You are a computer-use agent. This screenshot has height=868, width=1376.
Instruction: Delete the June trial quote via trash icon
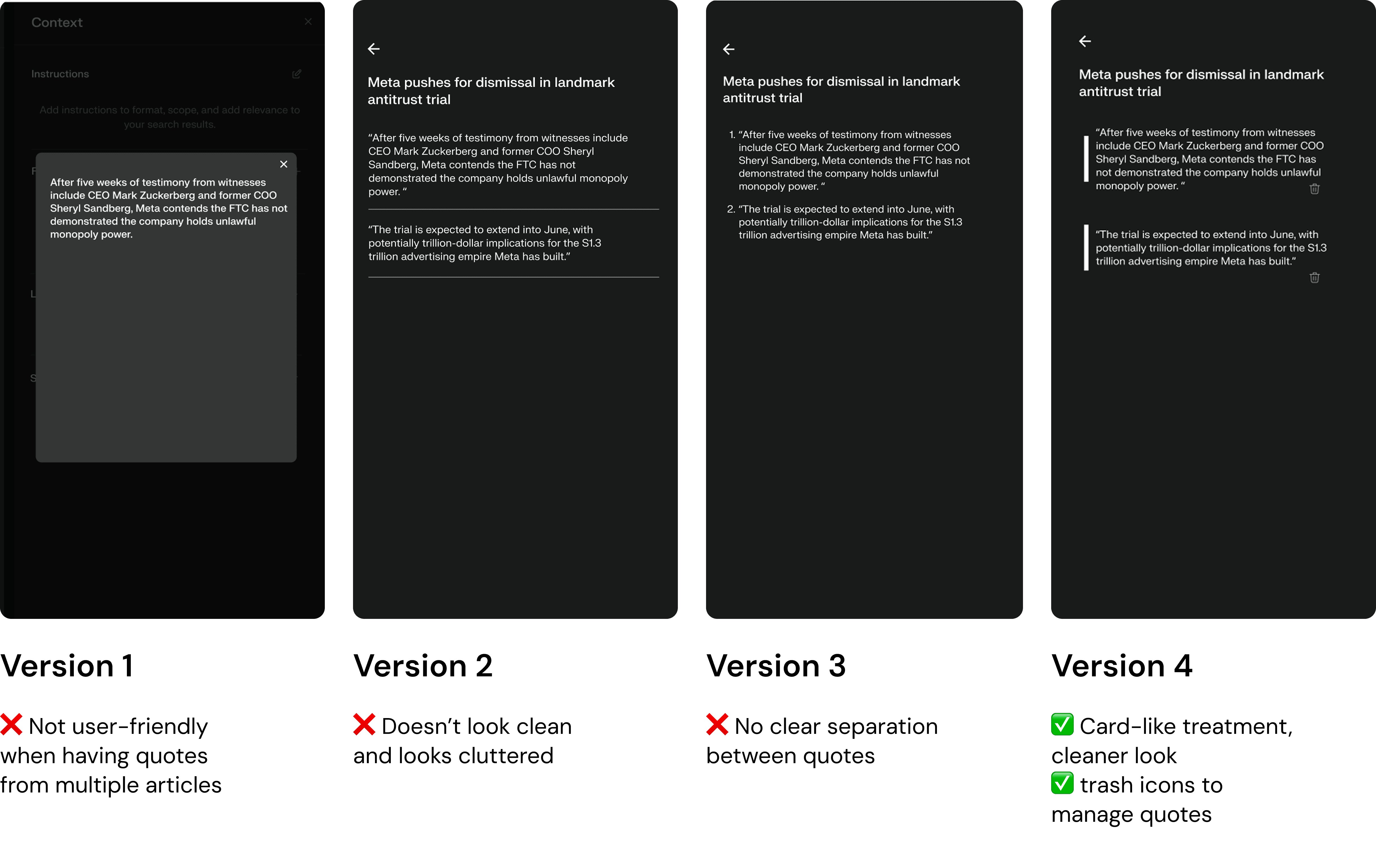point(1314,278)
